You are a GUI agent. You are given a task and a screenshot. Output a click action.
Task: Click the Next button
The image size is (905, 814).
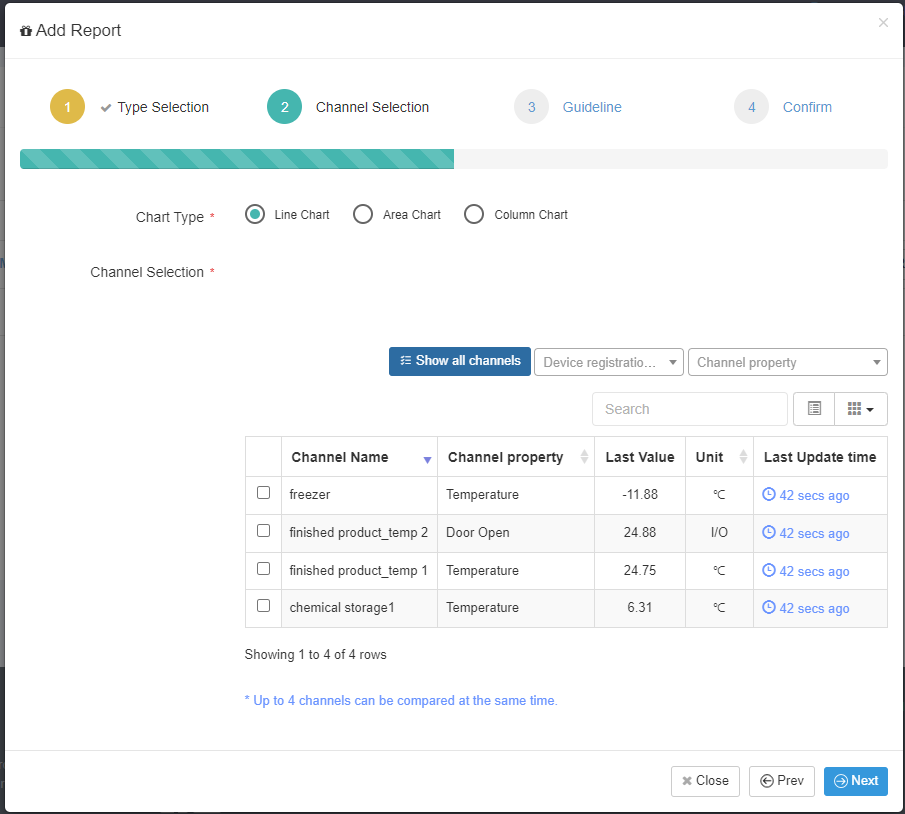856,781
